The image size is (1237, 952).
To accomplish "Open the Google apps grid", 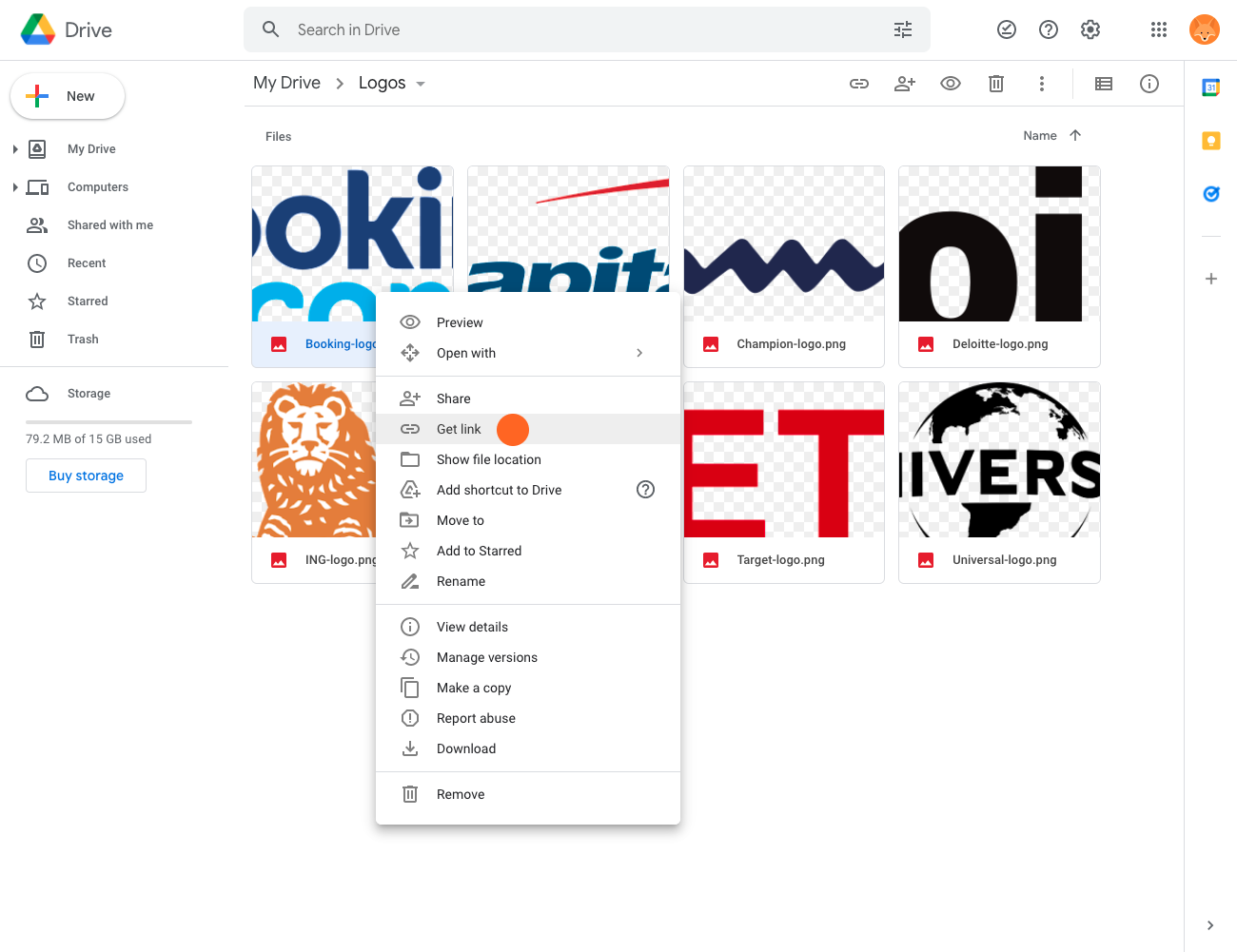I will [x=1159, y=29].
